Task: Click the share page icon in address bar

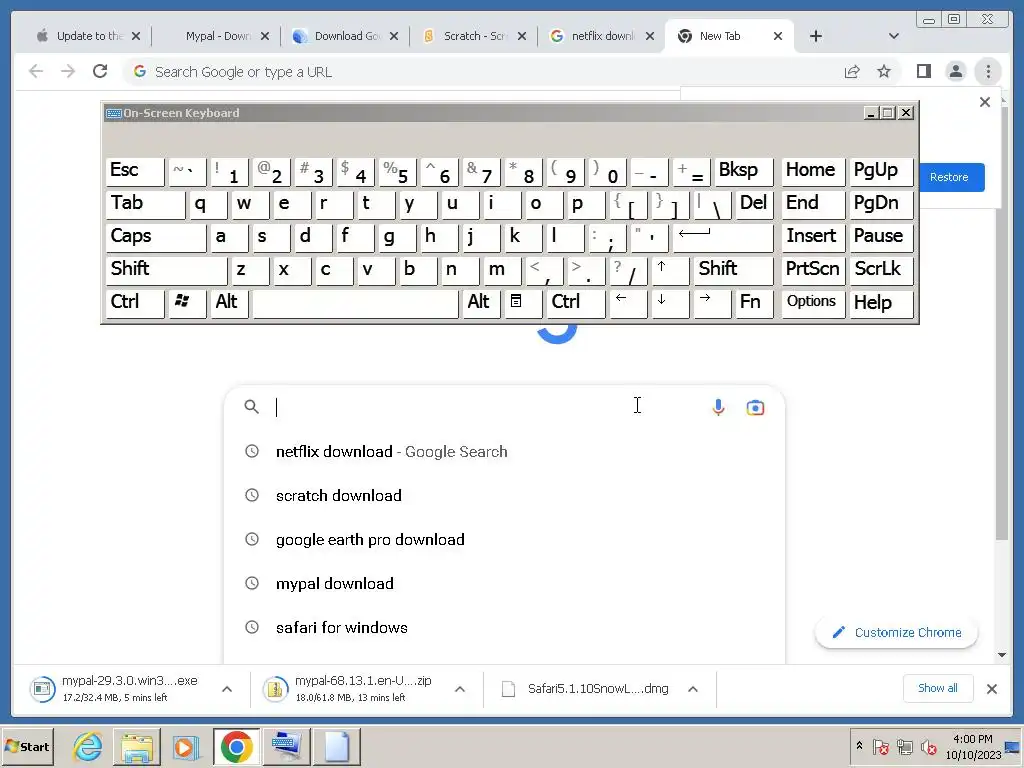Action: coord(852,72)
